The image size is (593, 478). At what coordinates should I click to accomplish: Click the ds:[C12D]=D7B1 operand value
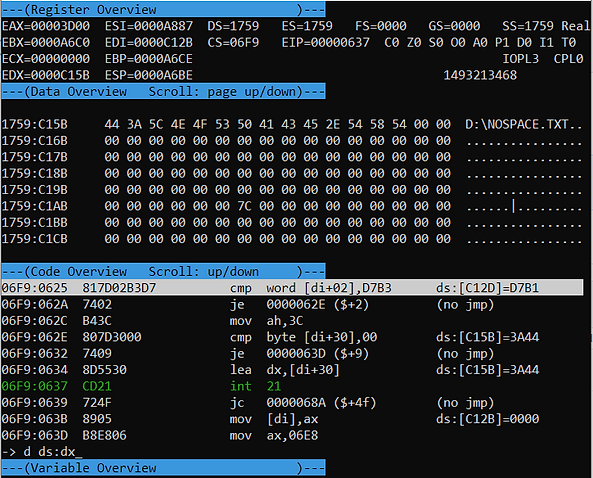[487, 288]
